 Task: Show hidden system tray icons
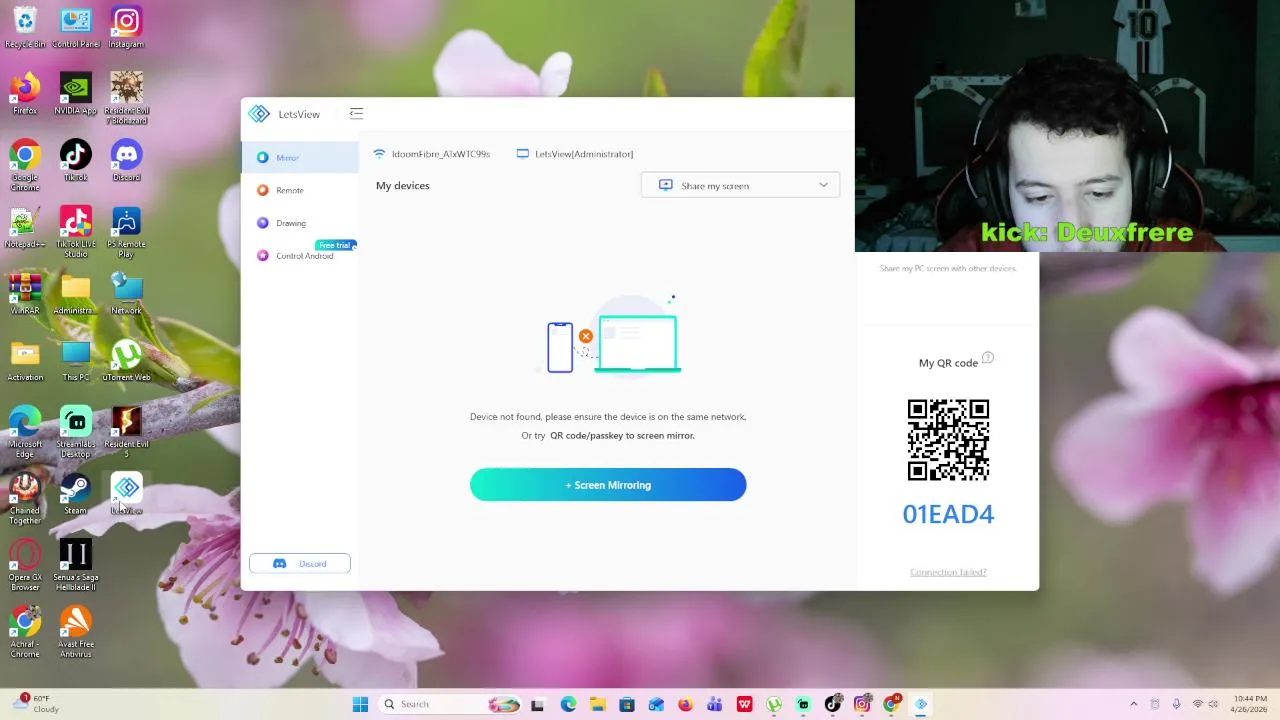click(1133, 704)
